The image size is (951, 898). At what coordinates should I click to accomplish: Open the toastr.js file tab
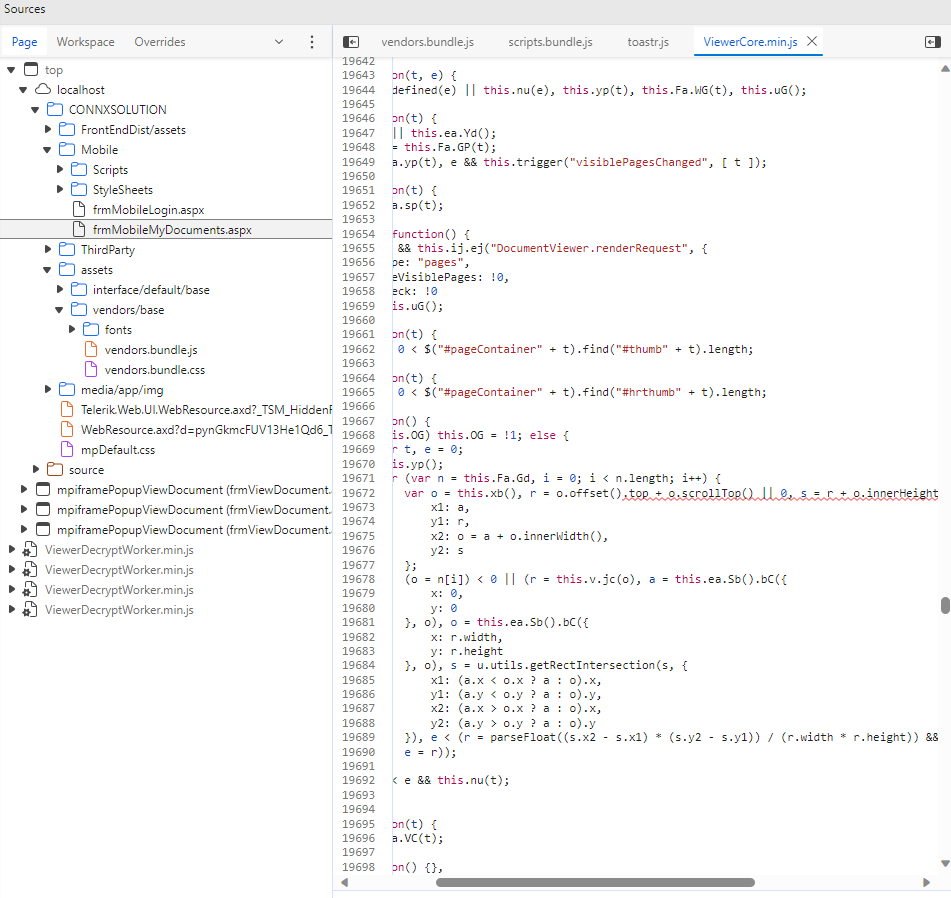tap(648, 42)
